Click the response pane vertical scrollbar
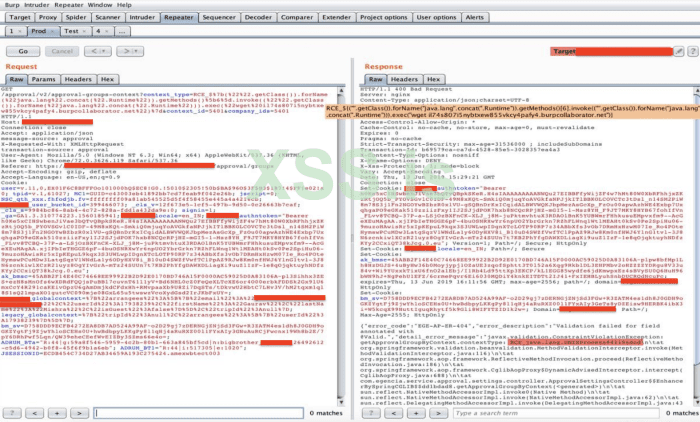Image resolution: width=700 pixels, height=422 pixels. (x=697, y=246)
